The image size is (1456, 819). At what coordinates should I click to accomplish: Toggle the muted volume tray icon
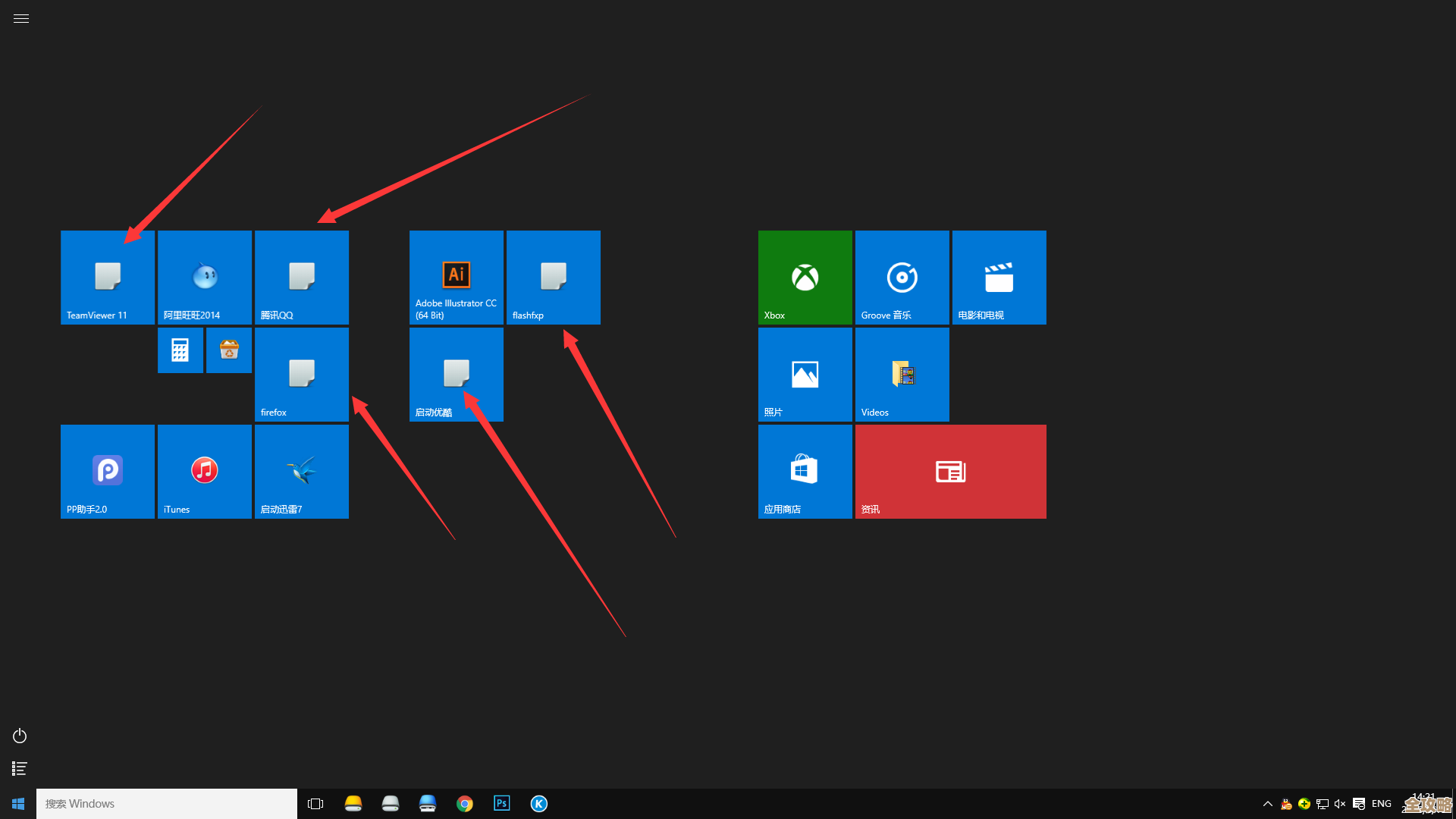(x=1340, y=804)
